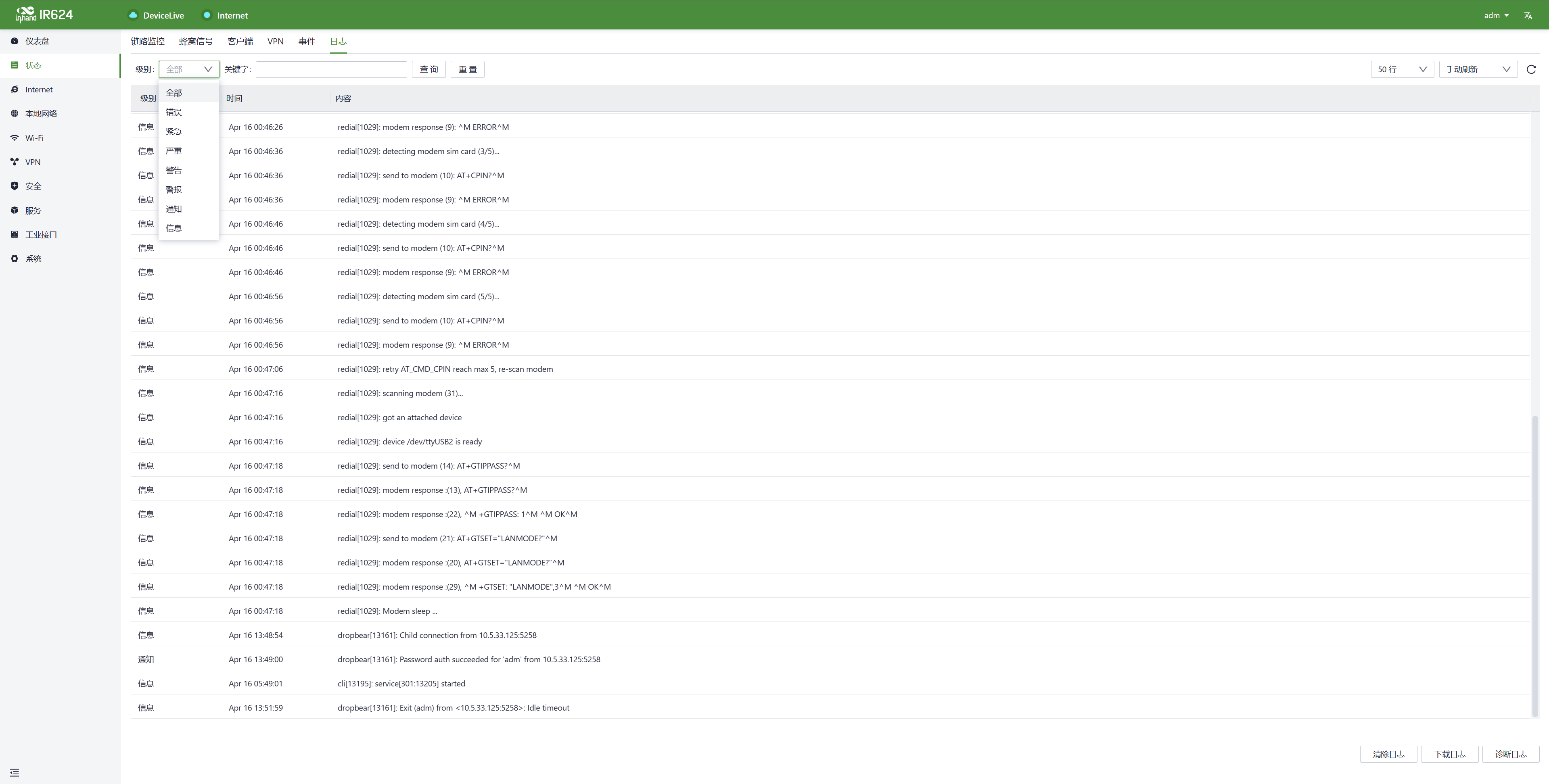Click the language translate icon in header
Screen dimensions: 1549x784
click(1527, 16)
